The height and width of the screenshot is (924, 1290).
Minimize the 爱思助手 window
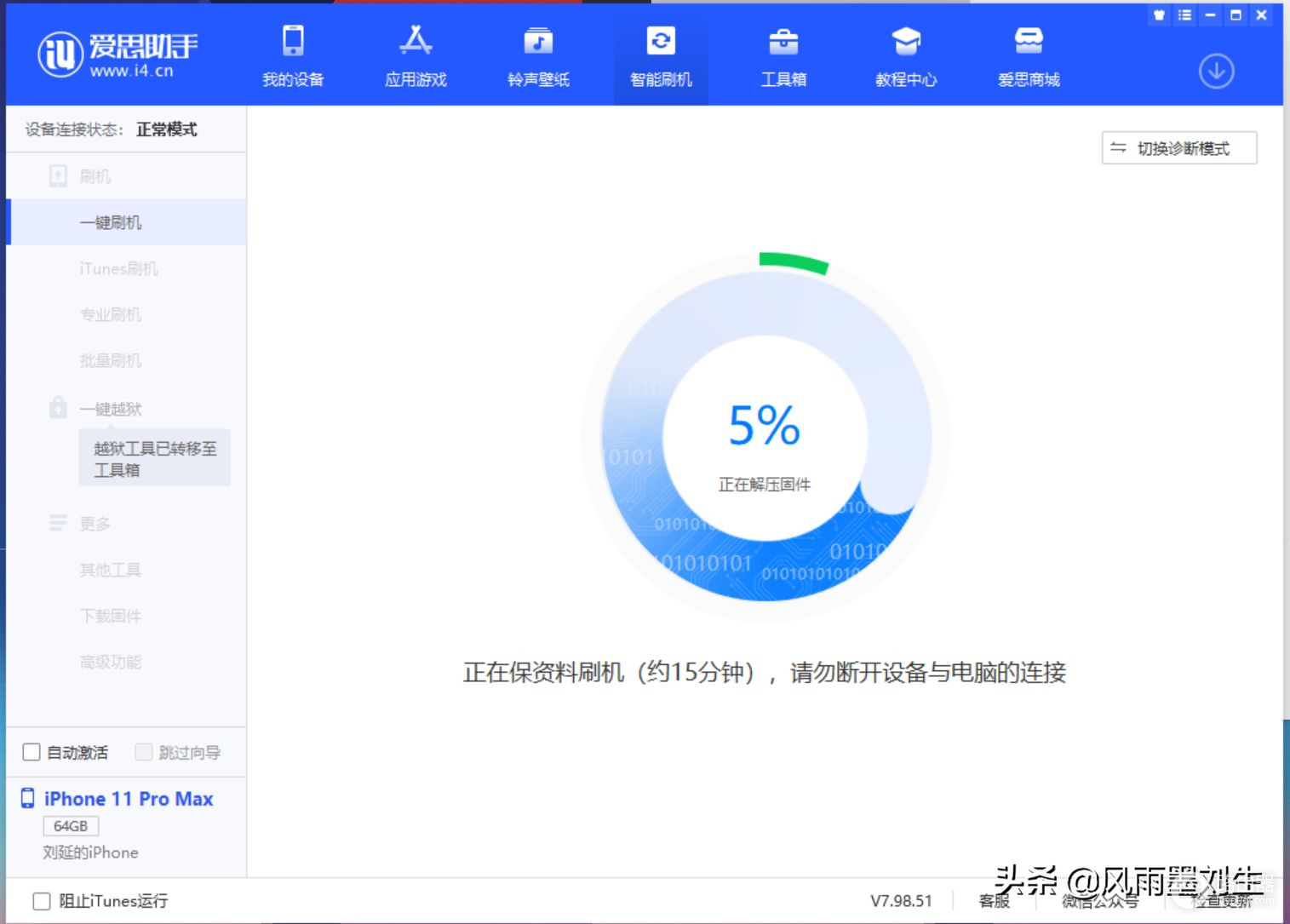point(1210,15)
